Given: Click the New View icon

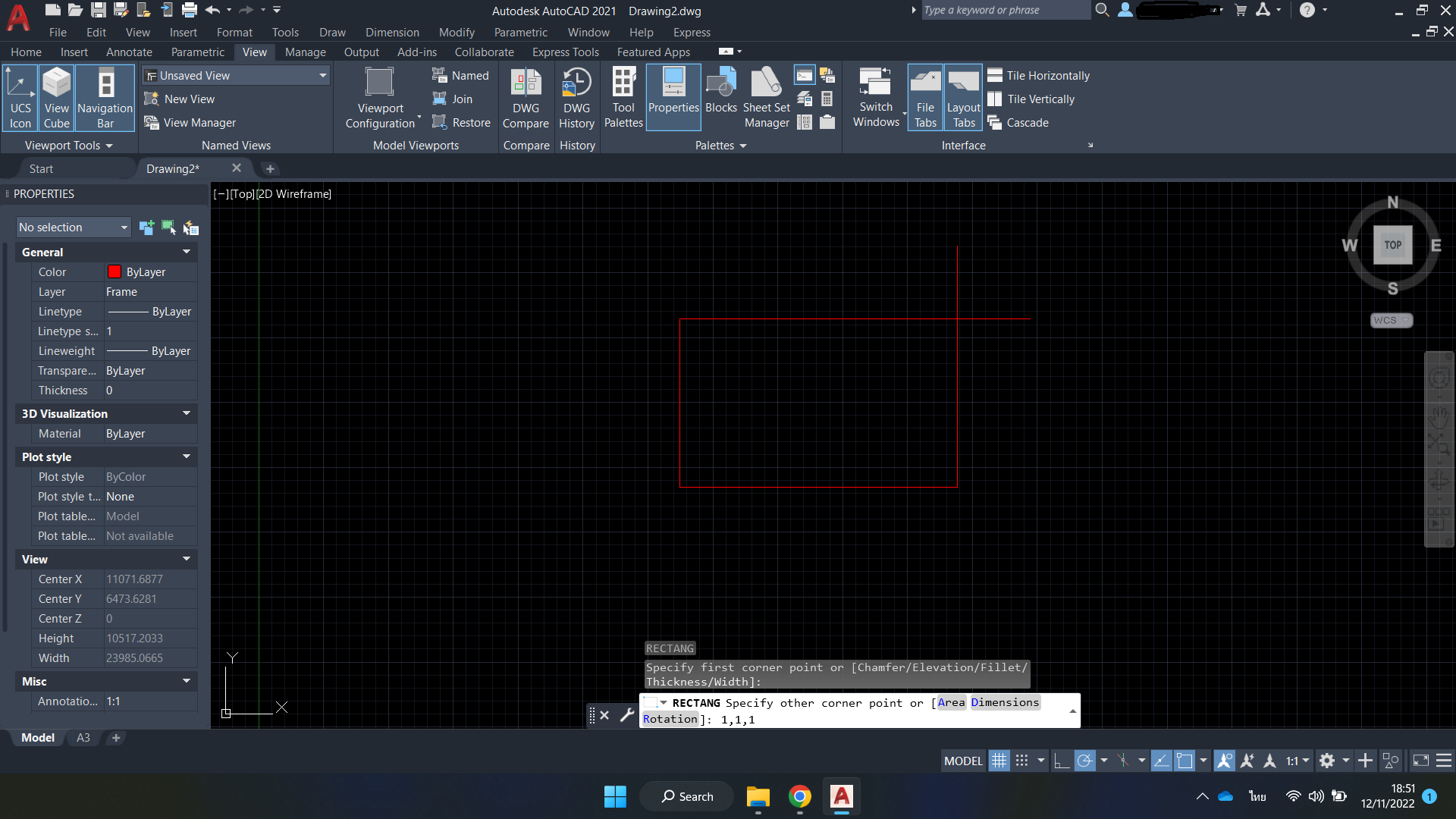Looking at the screenshot, I should 151,99.
